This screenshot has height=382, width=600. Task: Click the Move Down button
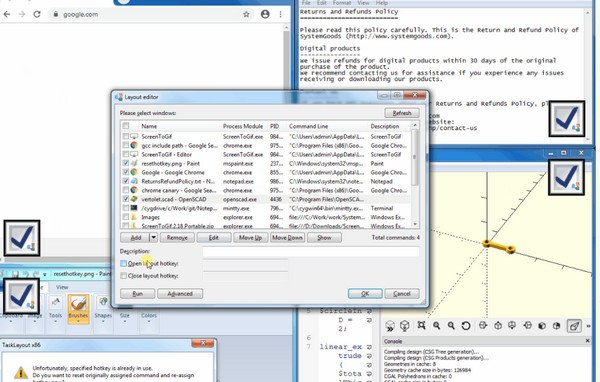287,238
